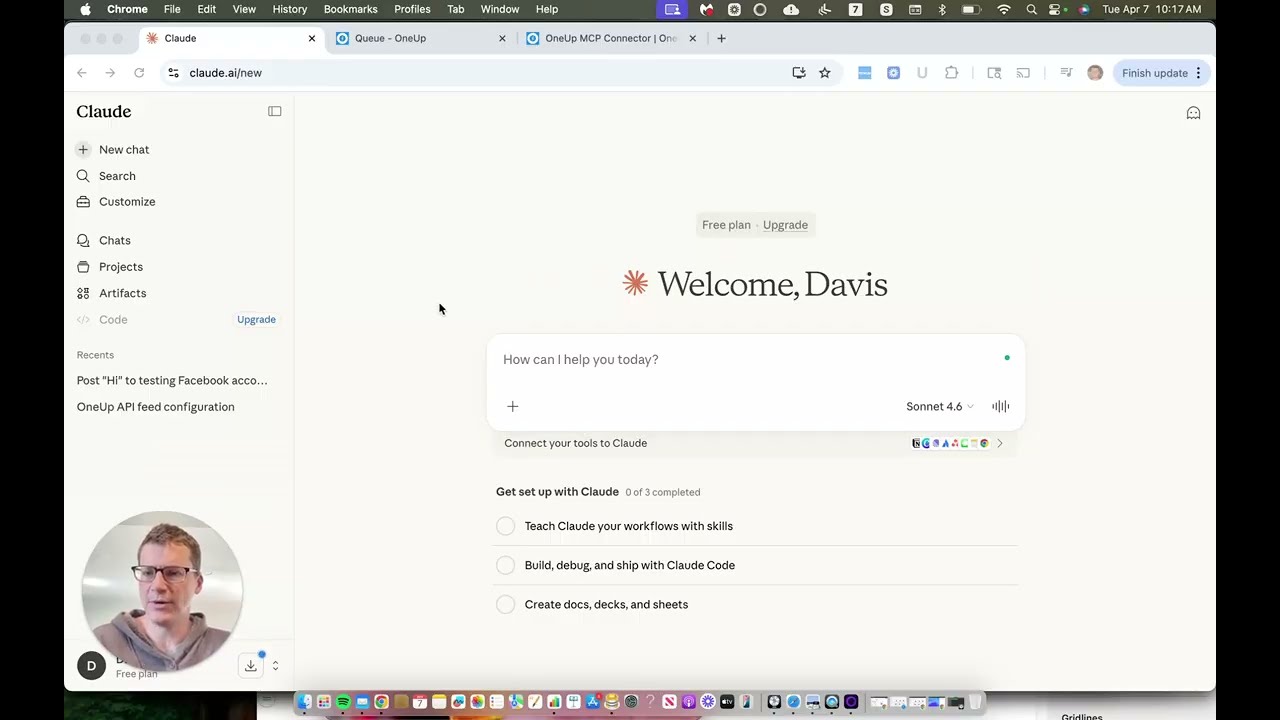View site information icon beside the URL

[x=173, y=73]
